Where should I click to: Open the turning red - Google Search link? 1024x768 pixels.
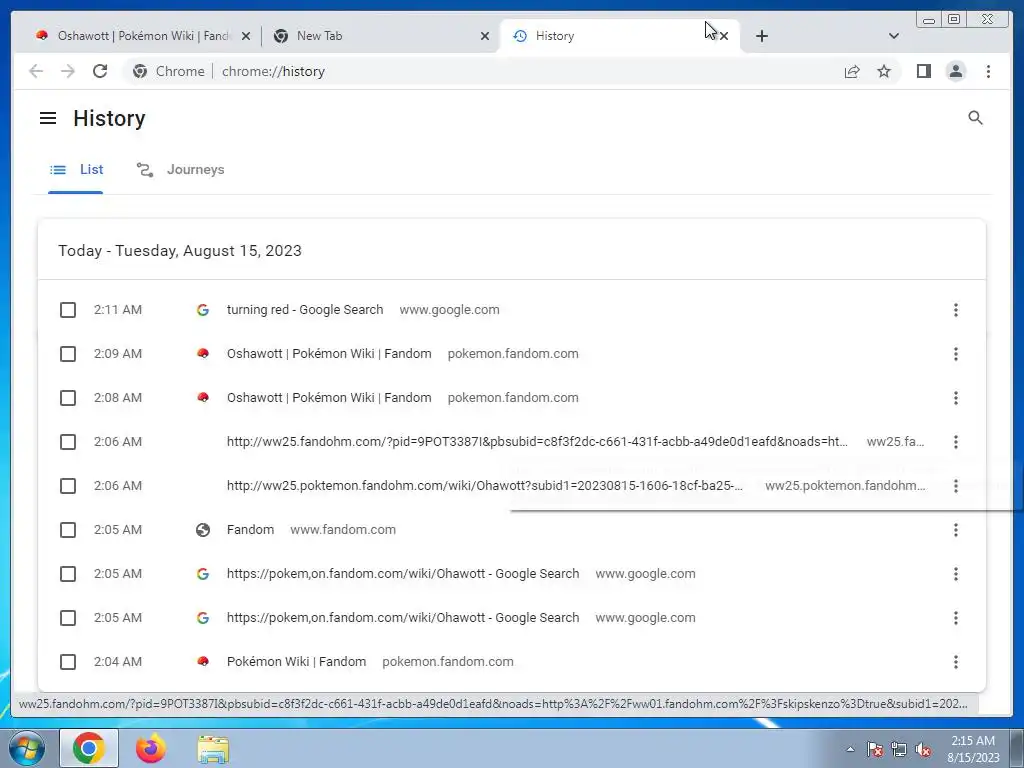pyautogui.click(x=305, y=310)
